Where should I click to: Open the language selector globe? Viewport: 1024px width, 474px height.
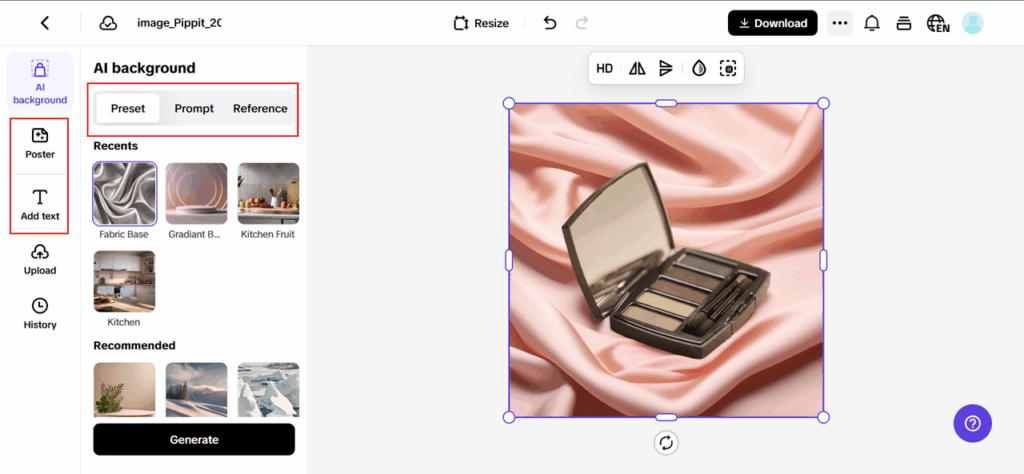[937, 23]
